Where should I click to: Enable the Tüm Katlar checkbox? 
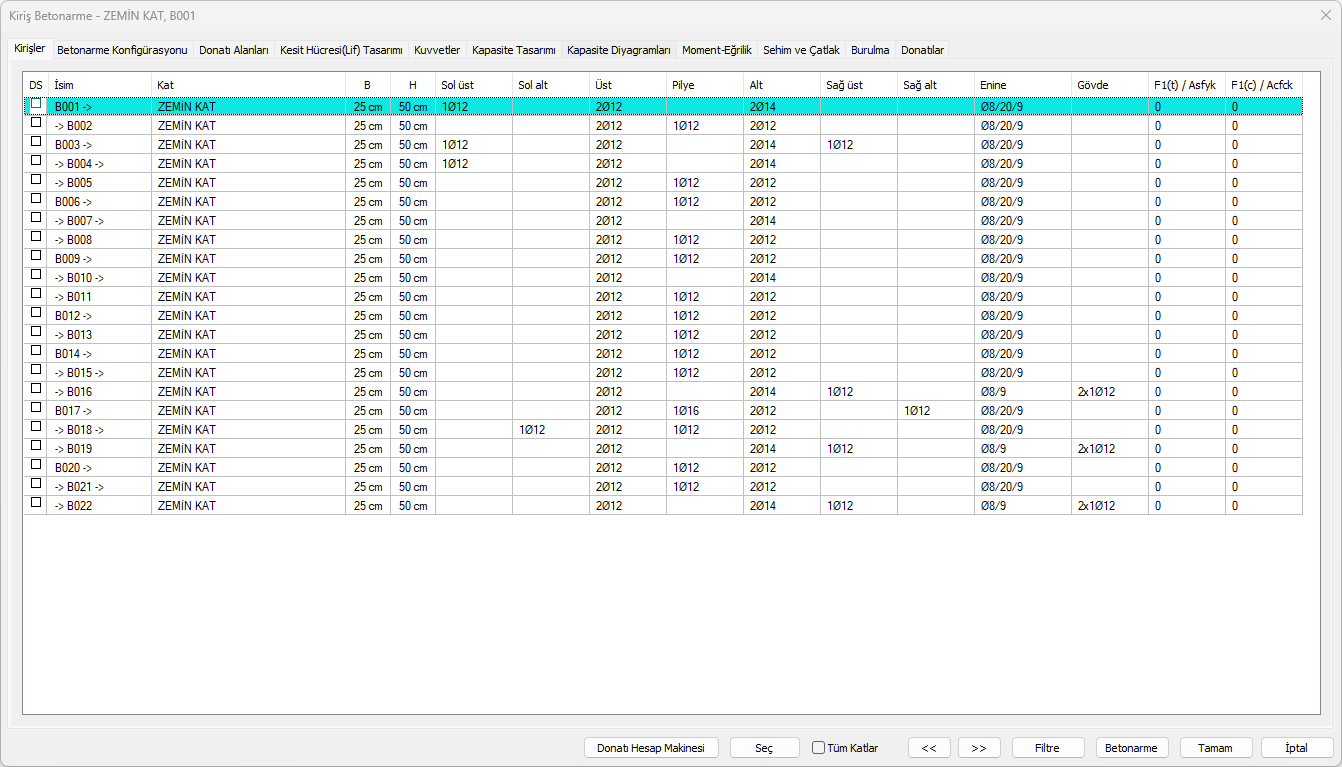pos(819,748)
